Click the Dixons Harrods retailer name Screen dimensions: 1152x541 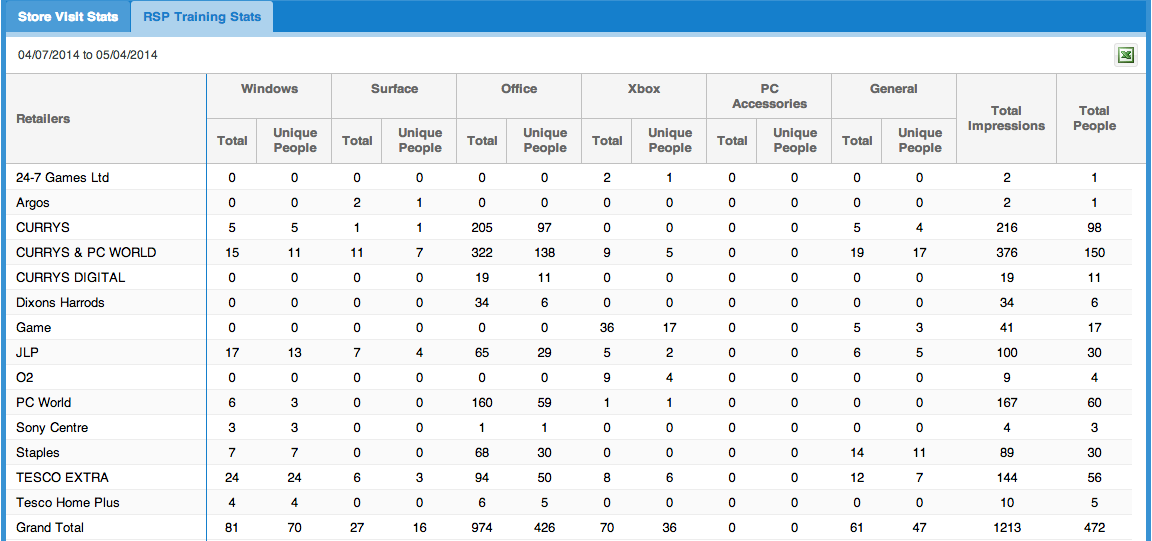click(60, 302)
